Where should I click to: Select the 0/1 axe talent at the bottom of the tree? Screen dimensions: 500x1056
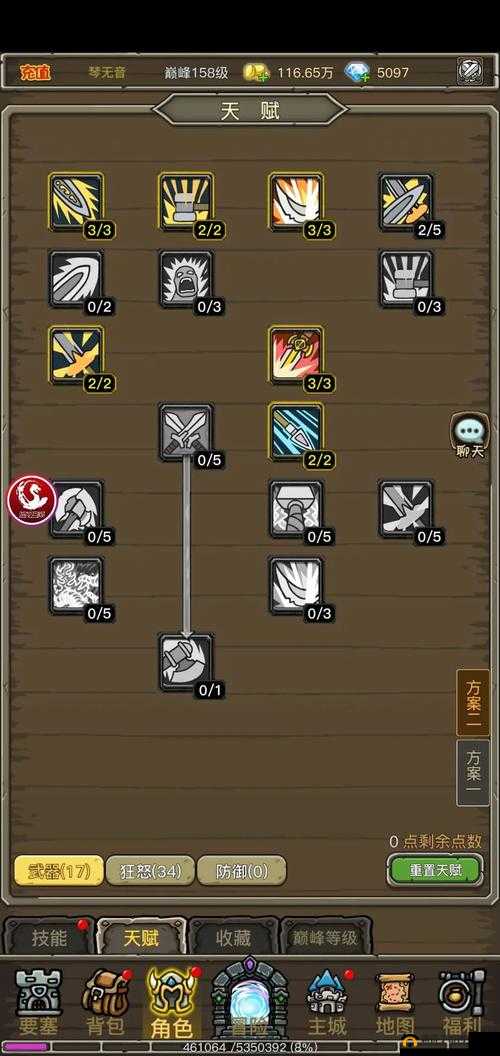coord(186,661)
